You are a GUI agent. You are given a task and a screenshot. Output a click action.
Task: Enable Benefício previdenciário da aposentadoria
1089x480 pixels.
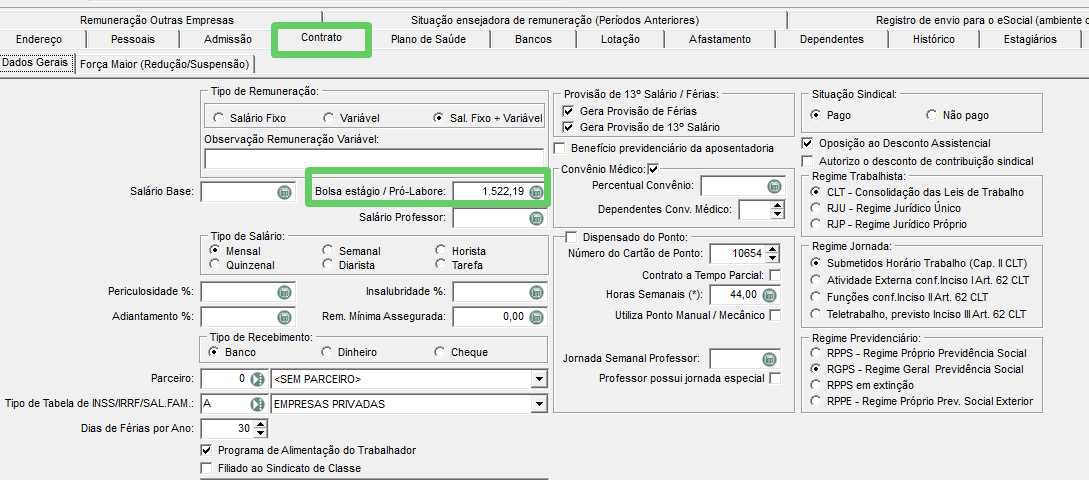point(559,147)
